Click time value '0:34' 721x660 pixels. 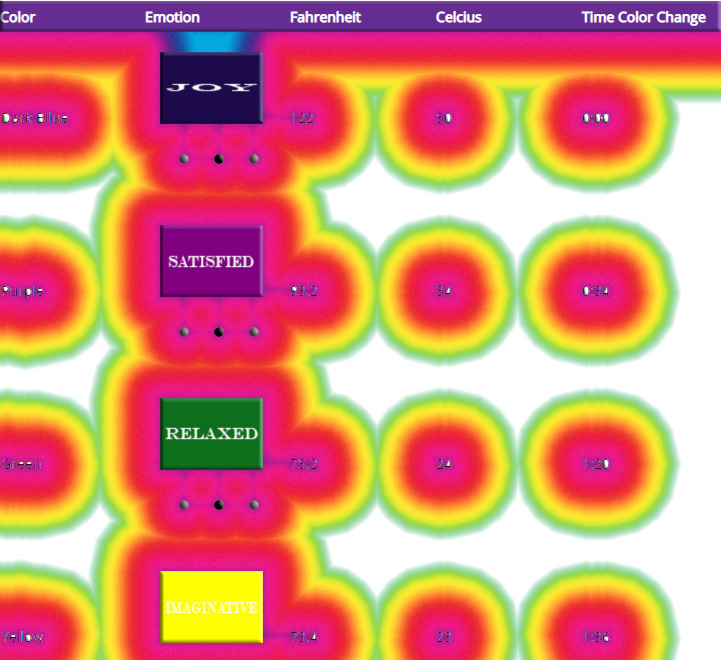(x=596, y=291)
